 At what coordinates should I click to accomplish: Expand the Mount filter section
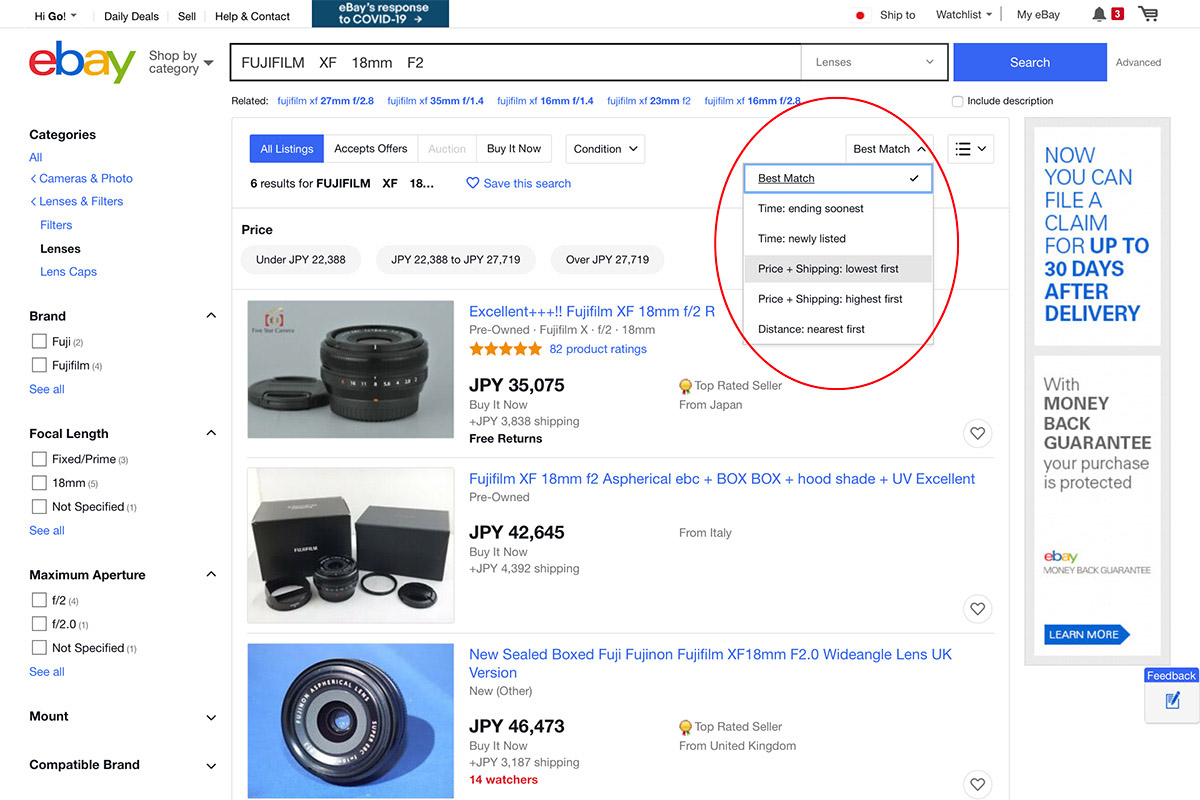(211, 717)
